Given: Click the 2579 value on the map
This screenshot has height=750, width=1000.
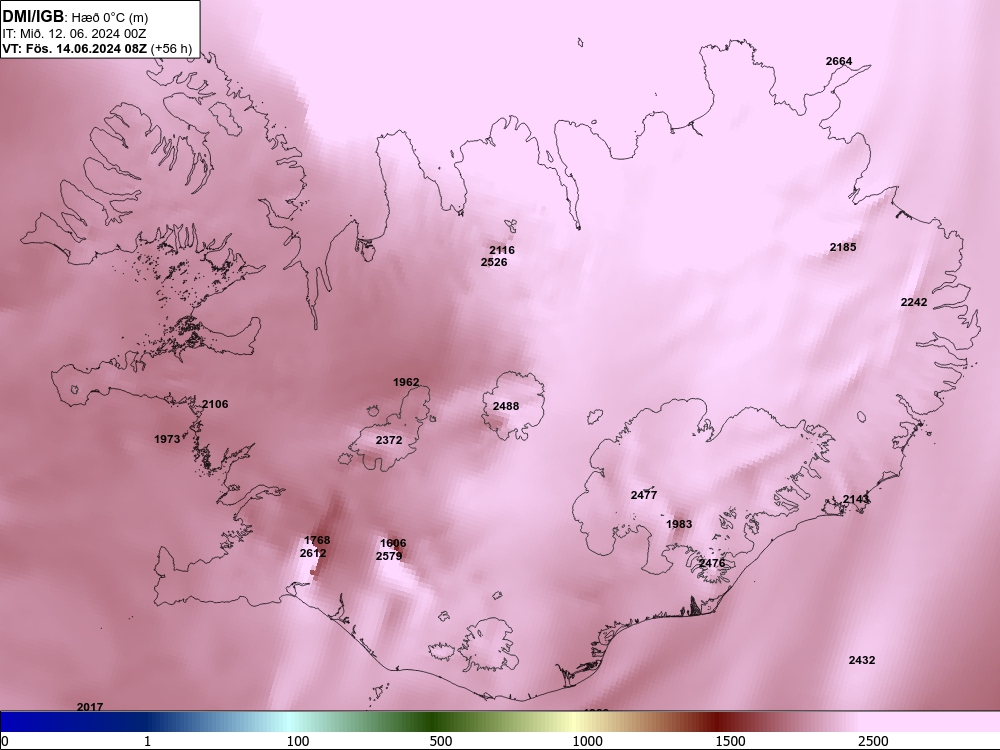Looking at the screenshot, I should (x=389, y=556).
